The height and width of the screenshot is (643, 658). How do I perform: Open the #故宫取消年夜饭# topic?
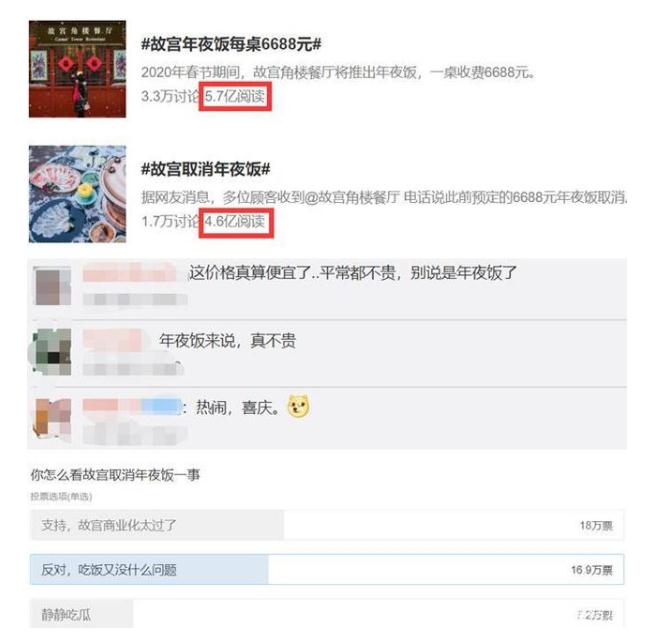206,169
